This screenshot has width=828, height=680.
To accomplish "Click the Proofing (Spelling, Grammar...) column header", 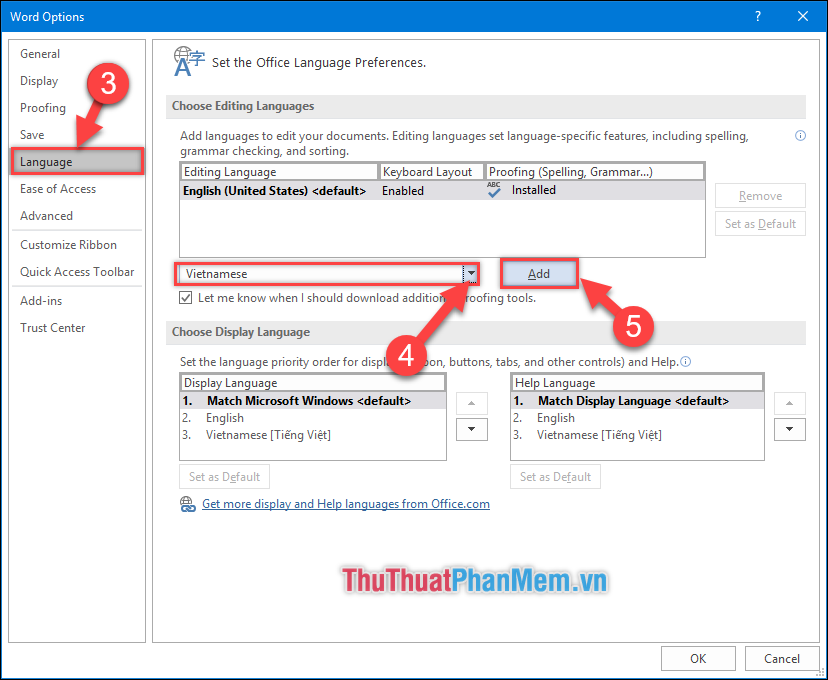I will (x=595, y=172).
